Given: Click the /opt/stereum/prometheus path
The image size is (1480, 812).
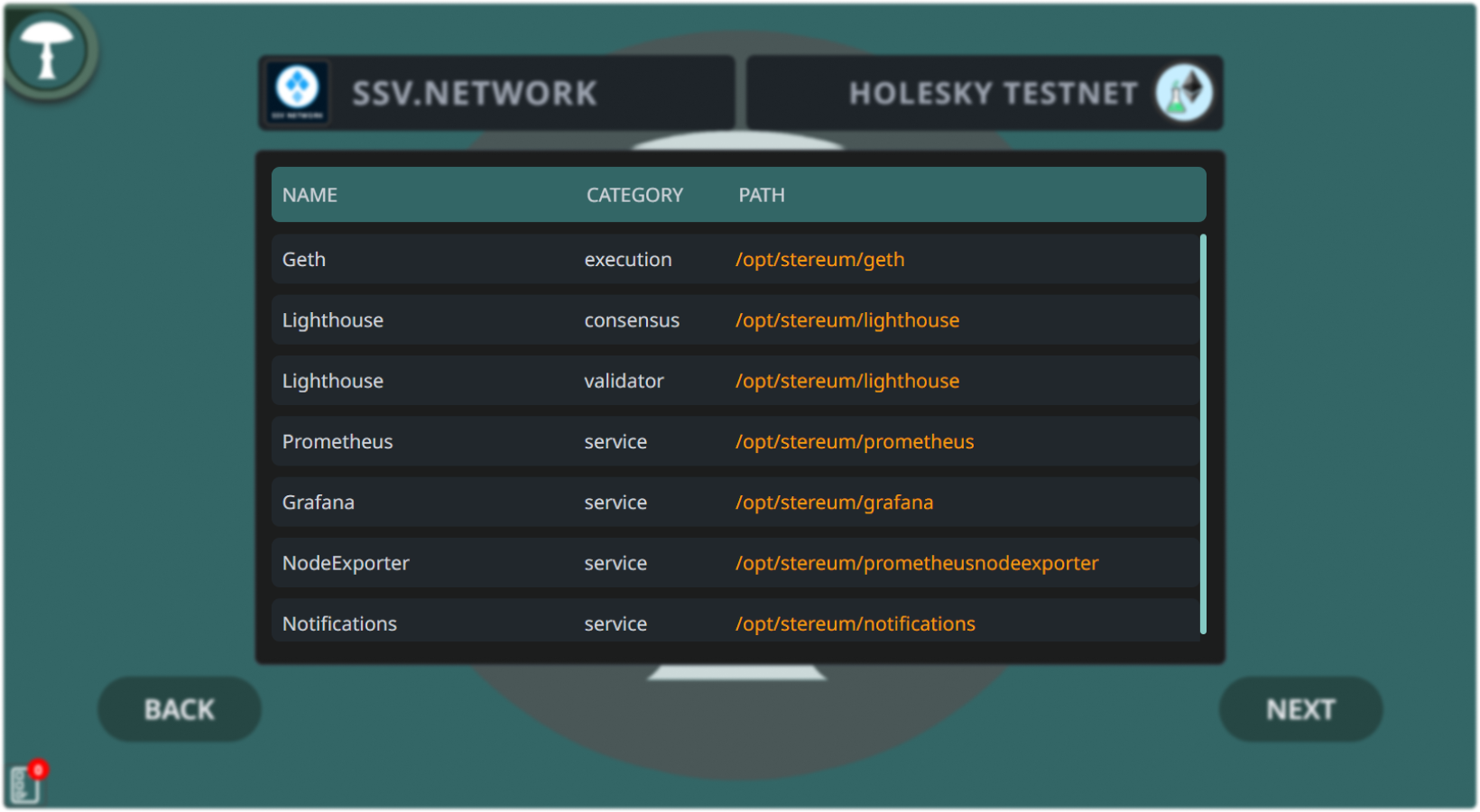Looking at the screenshot, I should 855,441.
